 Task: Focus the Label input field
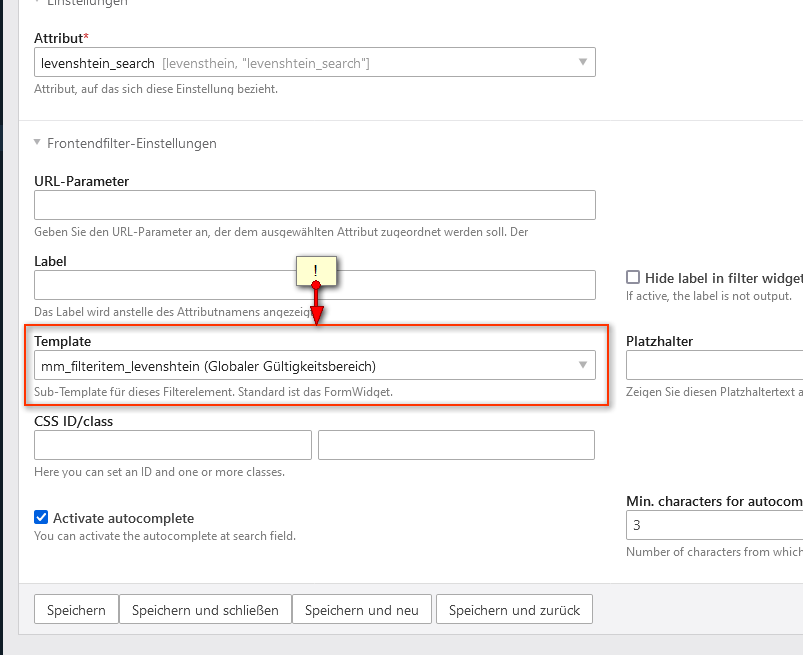[314, 285]
